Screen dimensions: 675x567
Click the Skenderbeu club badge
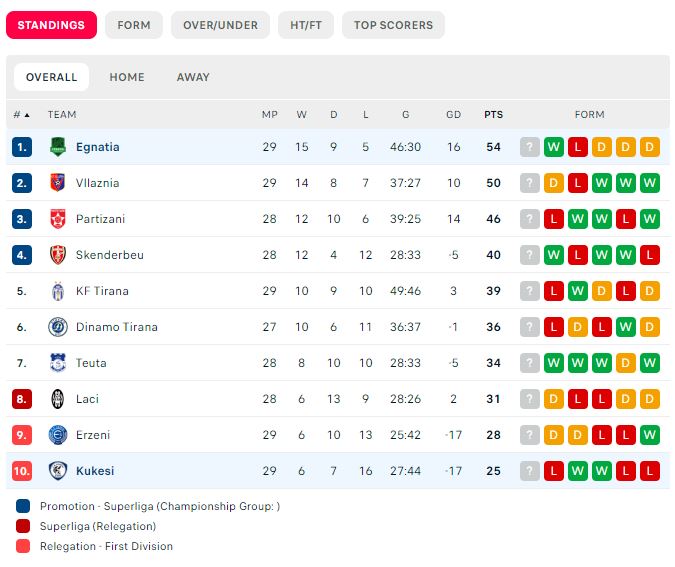(x=58, y=255)
